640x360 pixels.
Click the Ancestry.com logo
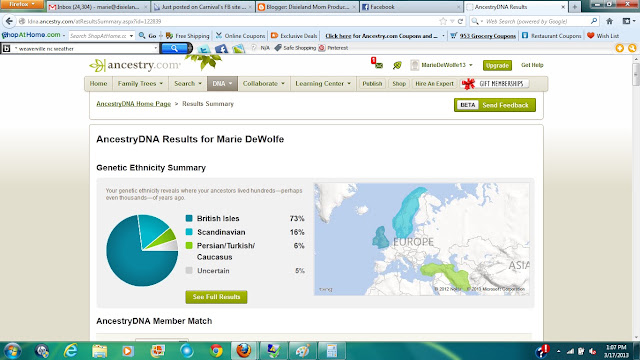135,65
